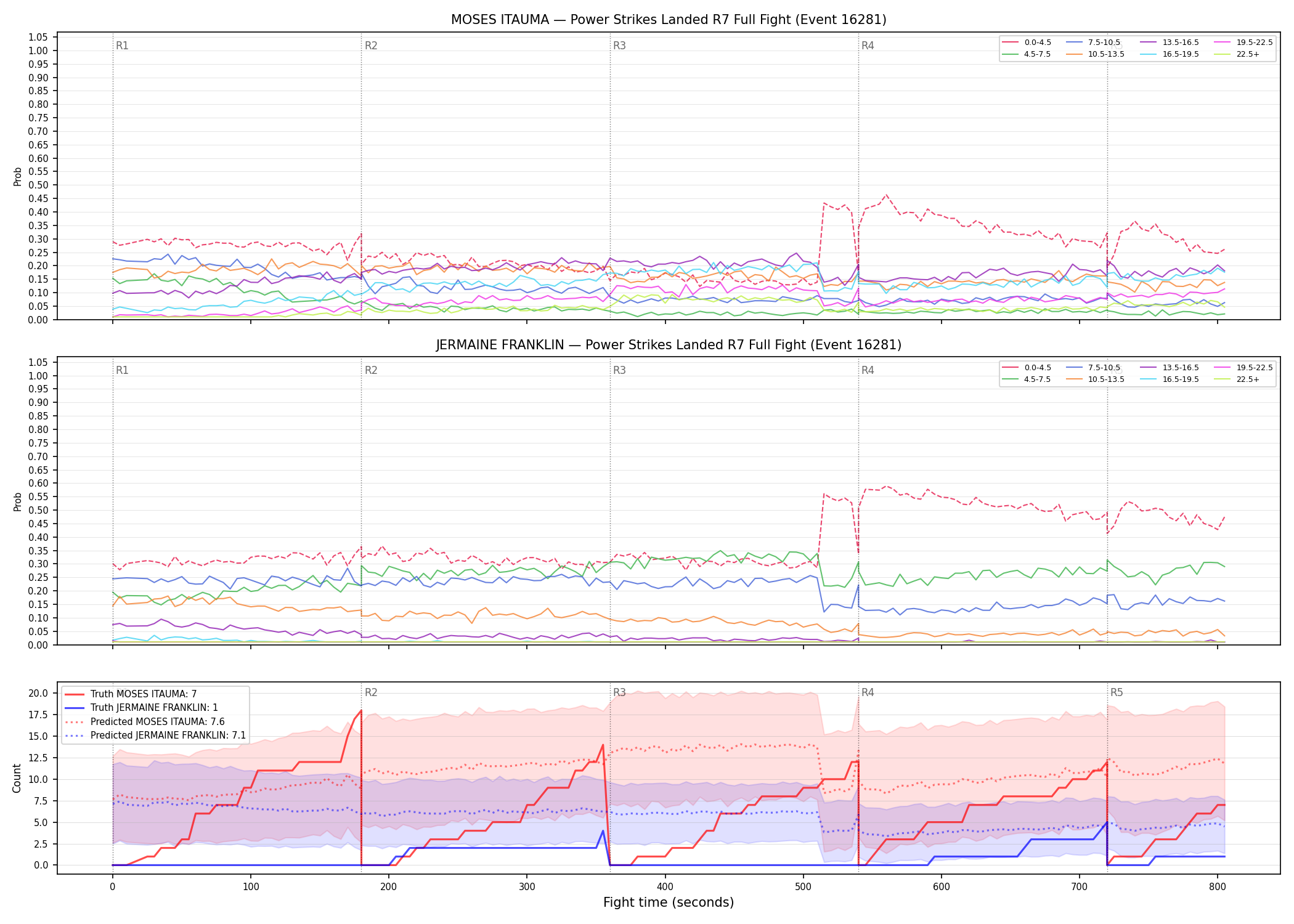Viewport: 1294px width, 924px height.
Task: Click the Count axis tick label 2.5
Action: (41, 844)
